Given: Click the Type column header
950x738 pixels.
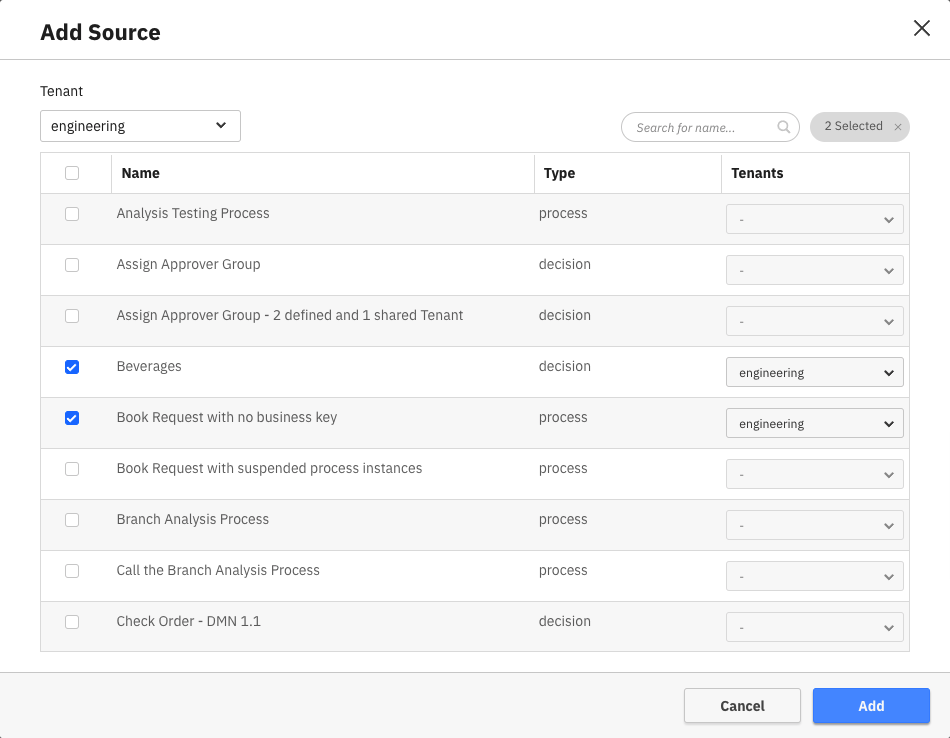Looking at the screenshot, I should click(559, 173).
